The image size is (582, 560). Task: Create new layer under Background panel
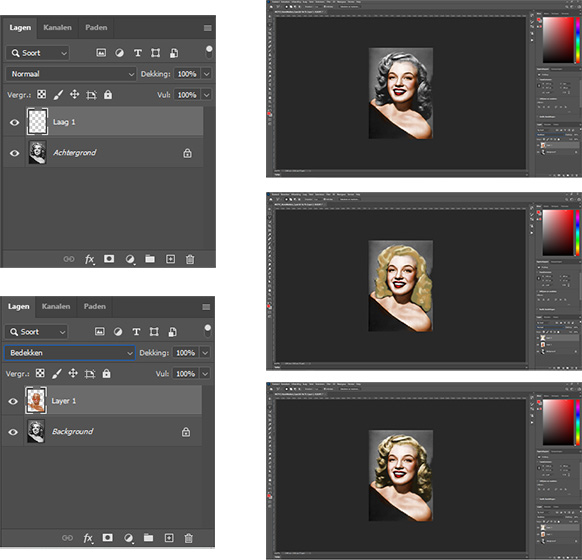tap(169, 538)
